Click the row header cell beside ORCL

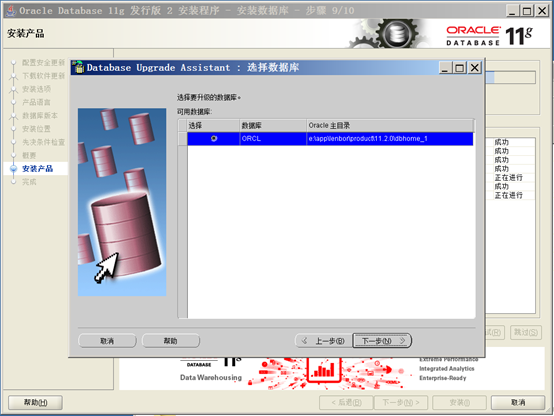coord(182,139)
